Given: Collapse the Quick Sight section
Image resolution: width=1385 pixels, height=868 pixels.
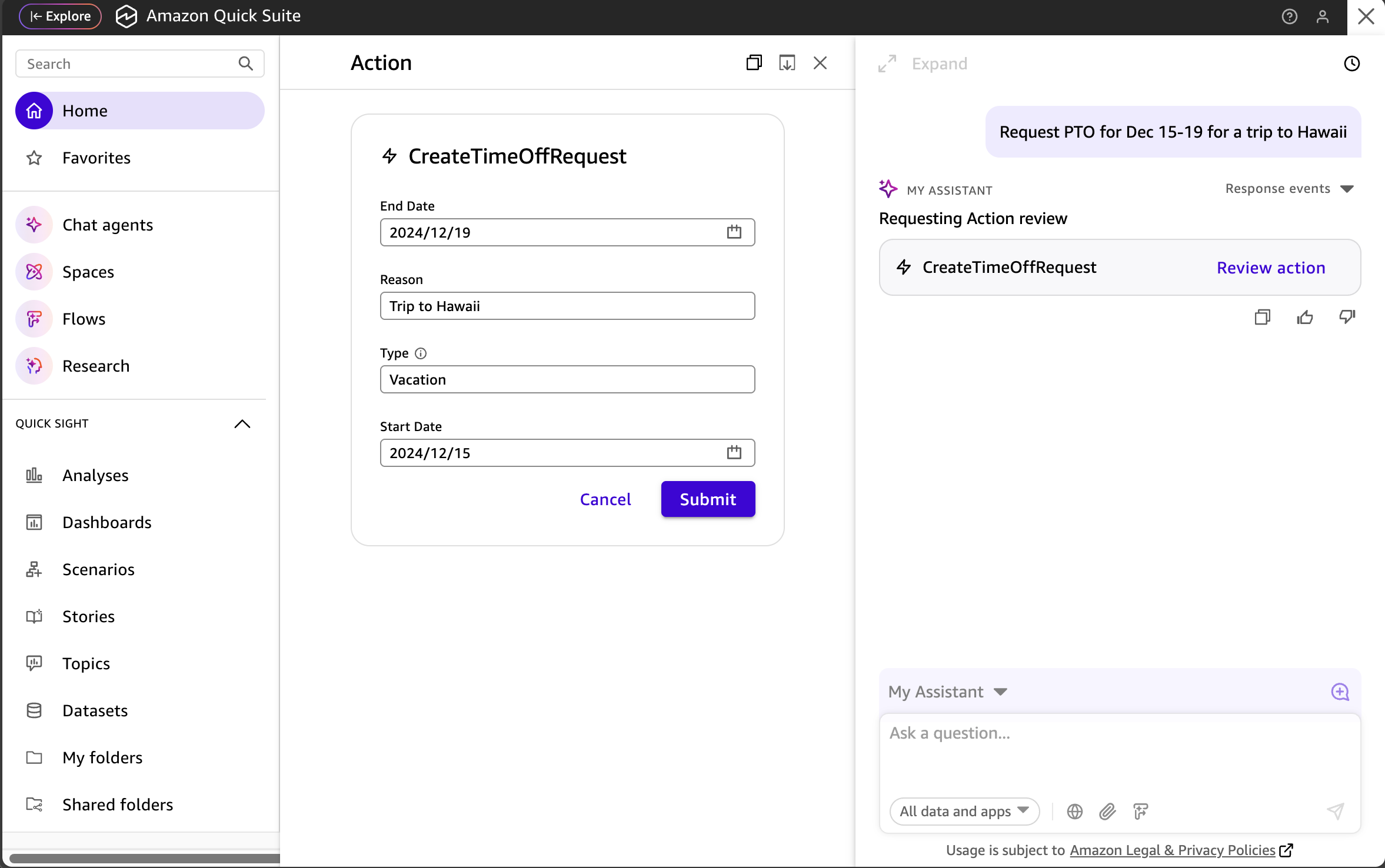Looking at the screenshot, I should [x=242, y=424].
